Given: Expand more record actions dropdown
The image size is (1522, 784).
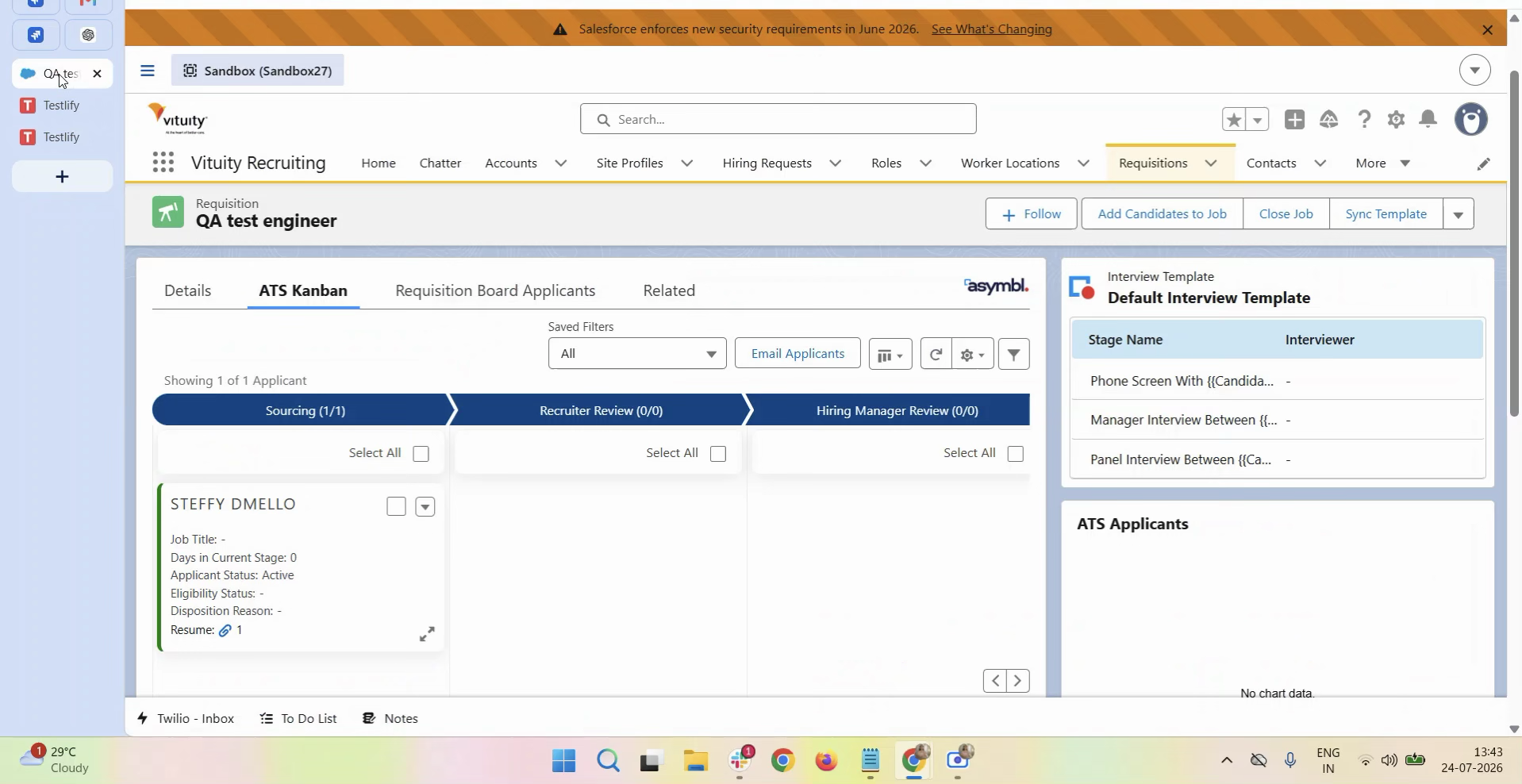Looking at the screenshot, I should click(x=1459, y=214).
